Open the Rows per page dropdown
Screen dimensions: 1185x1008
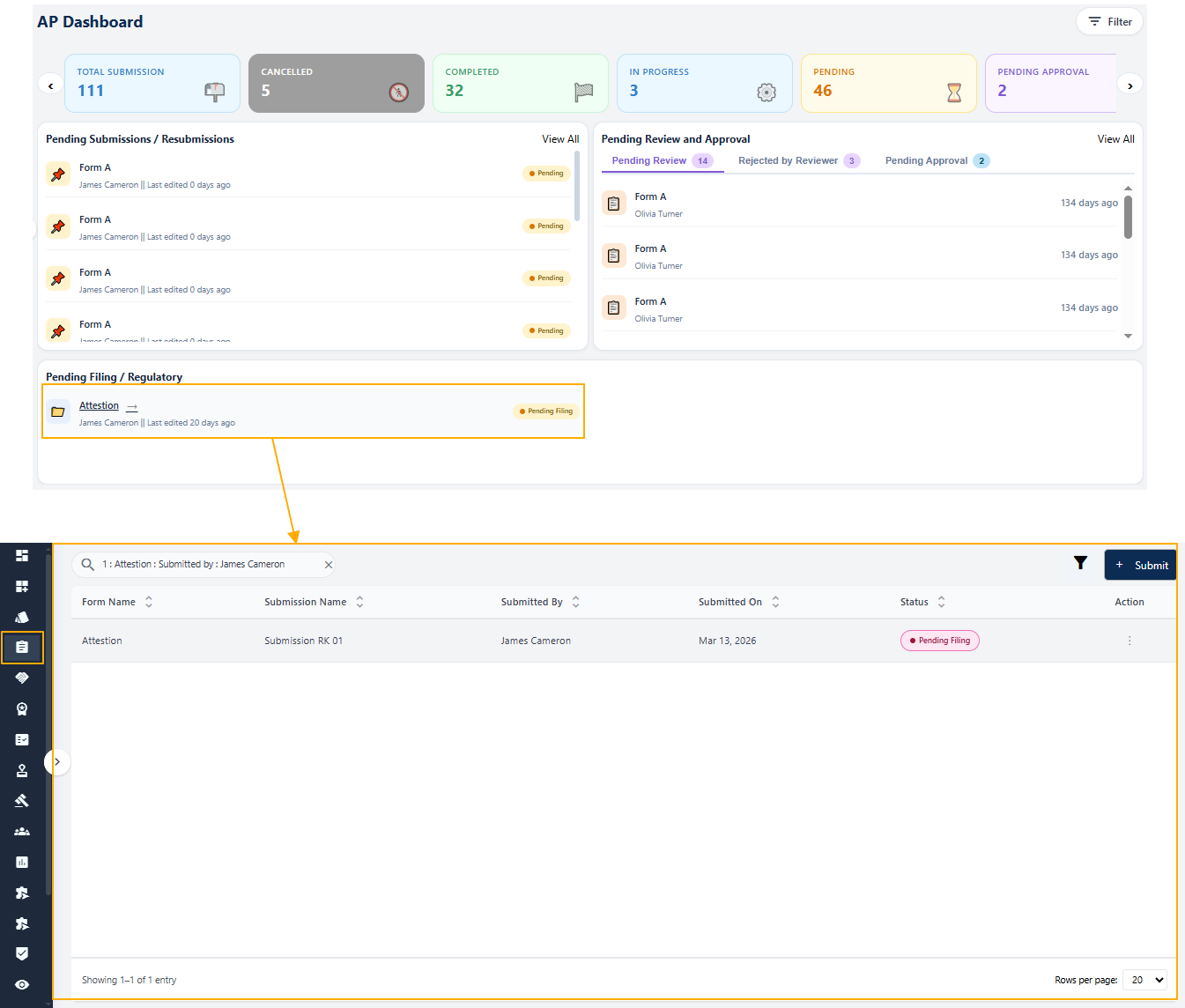[1146, 980]
